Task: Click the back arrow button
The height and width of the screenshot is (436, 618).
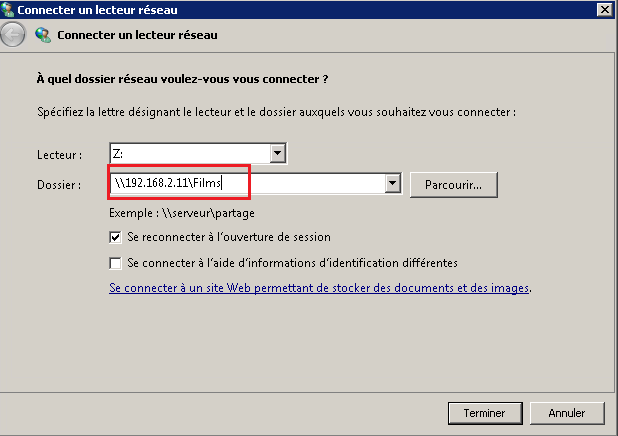Action: pos(13,35)
